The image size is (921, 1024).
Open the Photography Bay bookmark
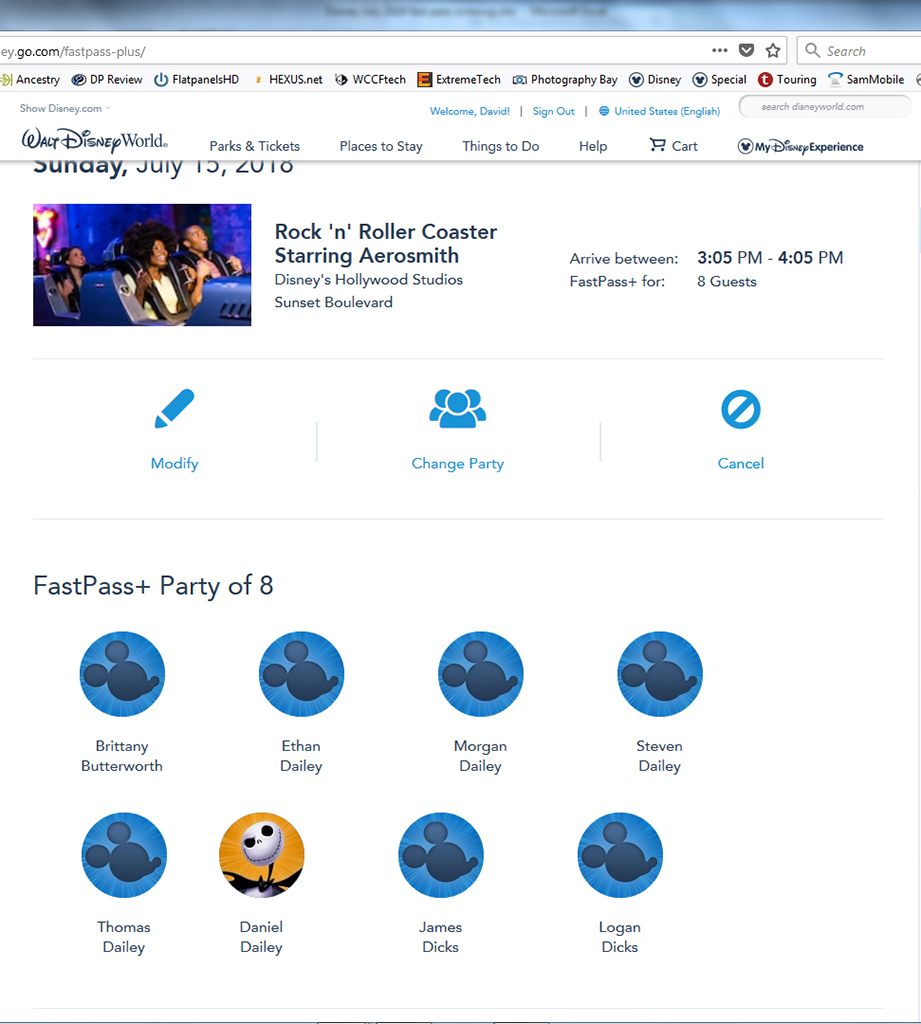[565, 80]
